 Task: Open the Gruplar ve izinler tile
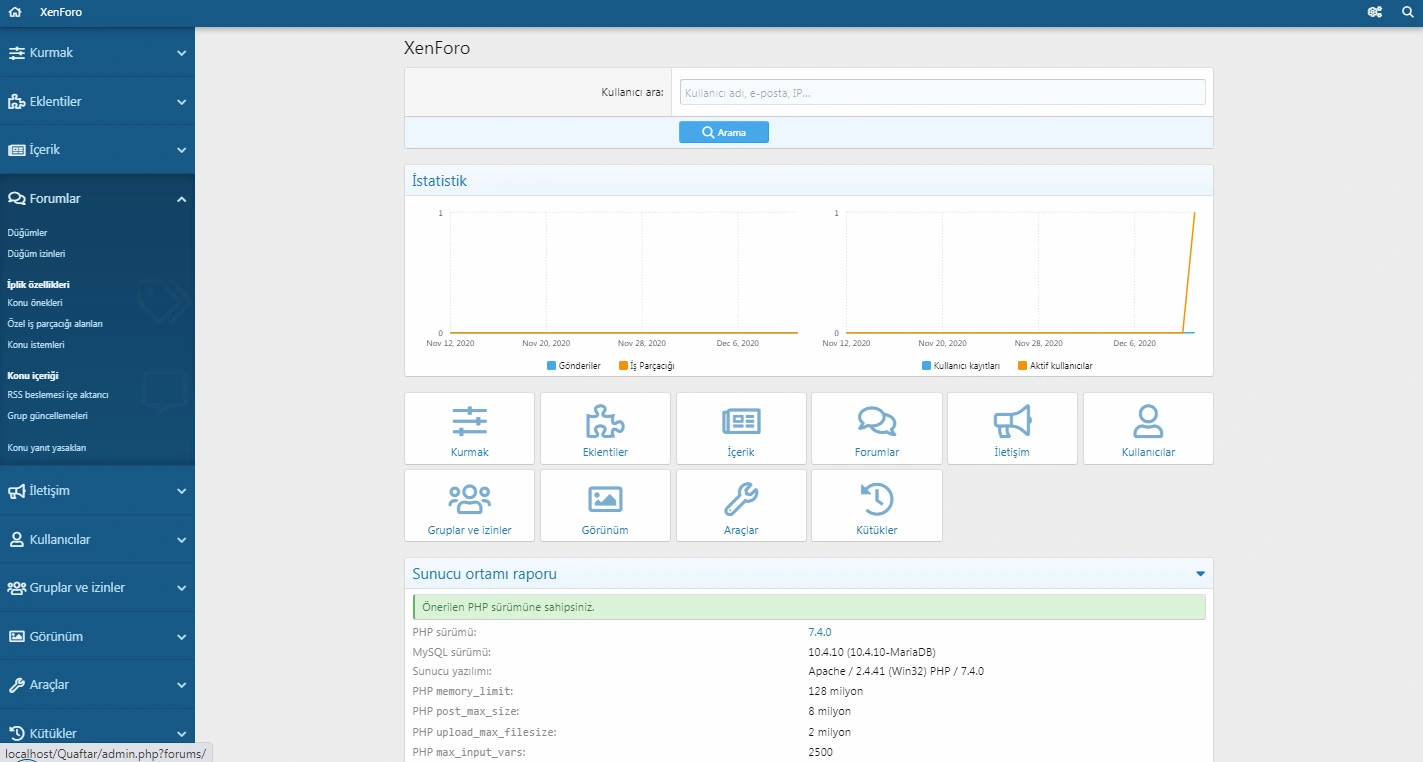click(x=470, y=506)
